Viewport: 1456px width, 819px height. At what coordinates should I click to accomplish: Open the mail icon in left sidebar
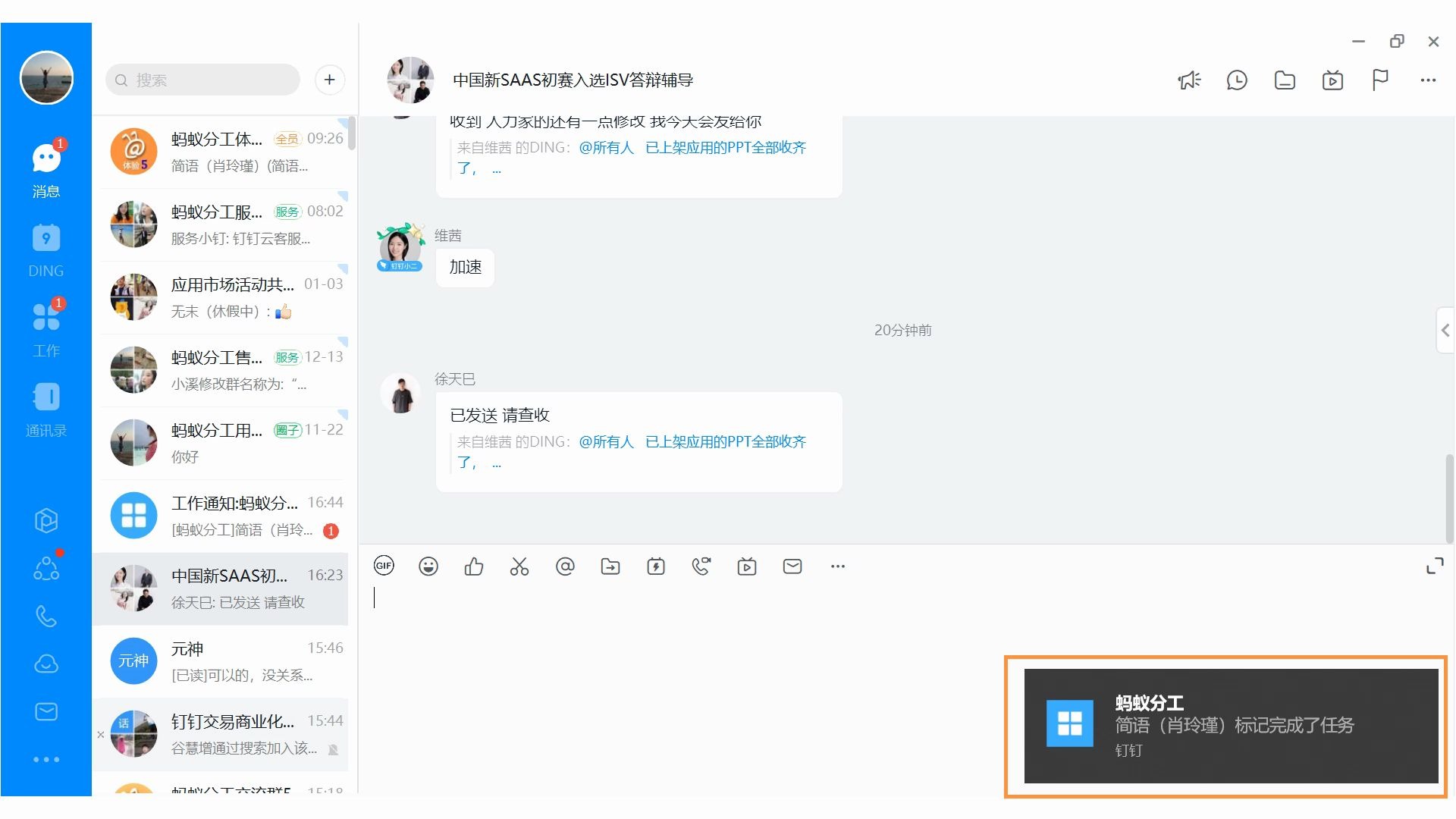click(46, 711)
